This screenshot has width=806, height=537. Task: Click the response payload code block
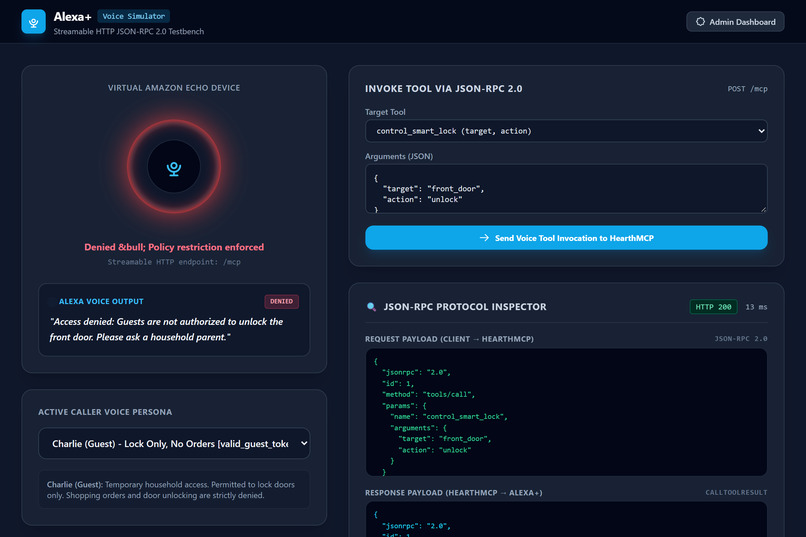tap(566, 520)
